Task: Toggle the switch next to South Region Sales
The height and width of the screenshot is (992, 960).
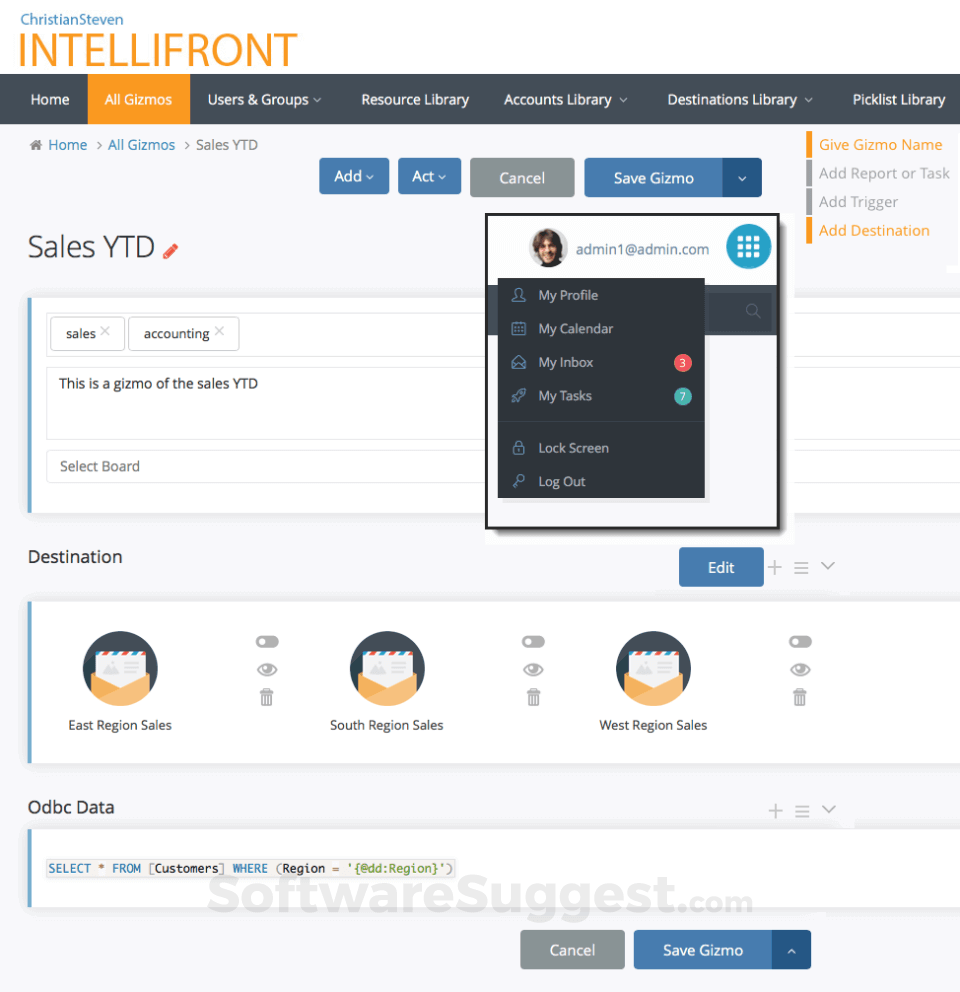Action: coord(533,641)
